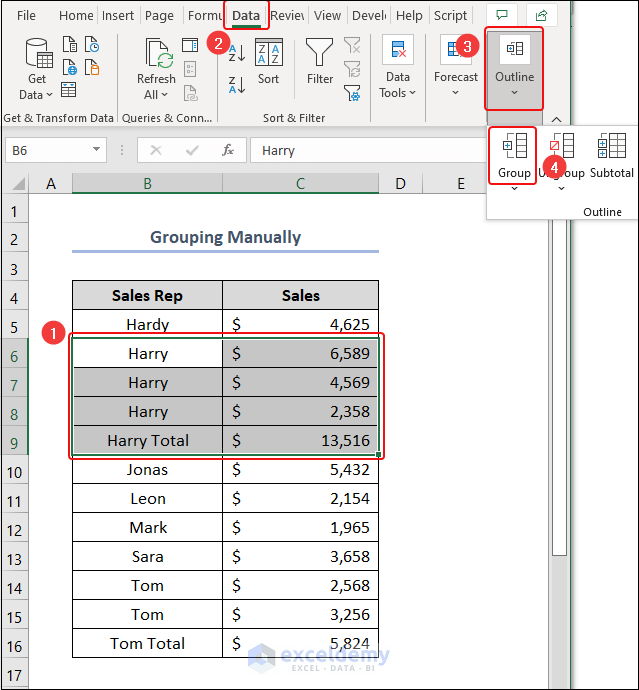Click From Text/CSV icon

click(x=70, y=44)
